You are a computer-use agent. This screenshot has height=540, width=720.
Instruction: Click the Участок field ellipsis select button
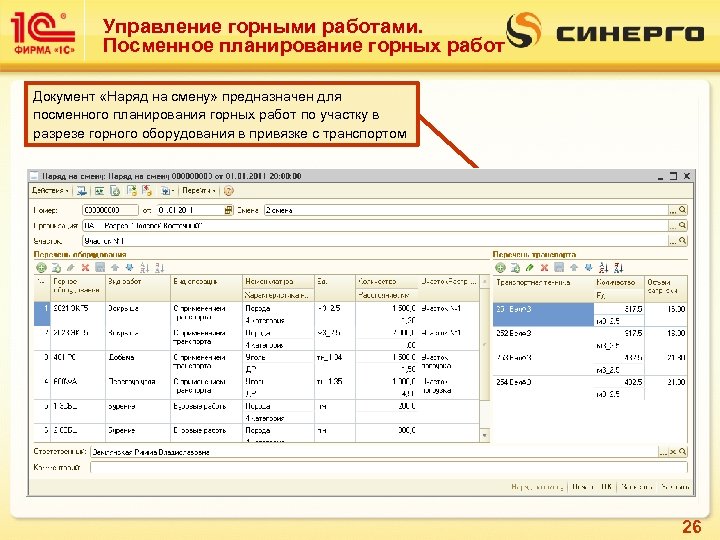pyautogui.click(x=673, y=241)
